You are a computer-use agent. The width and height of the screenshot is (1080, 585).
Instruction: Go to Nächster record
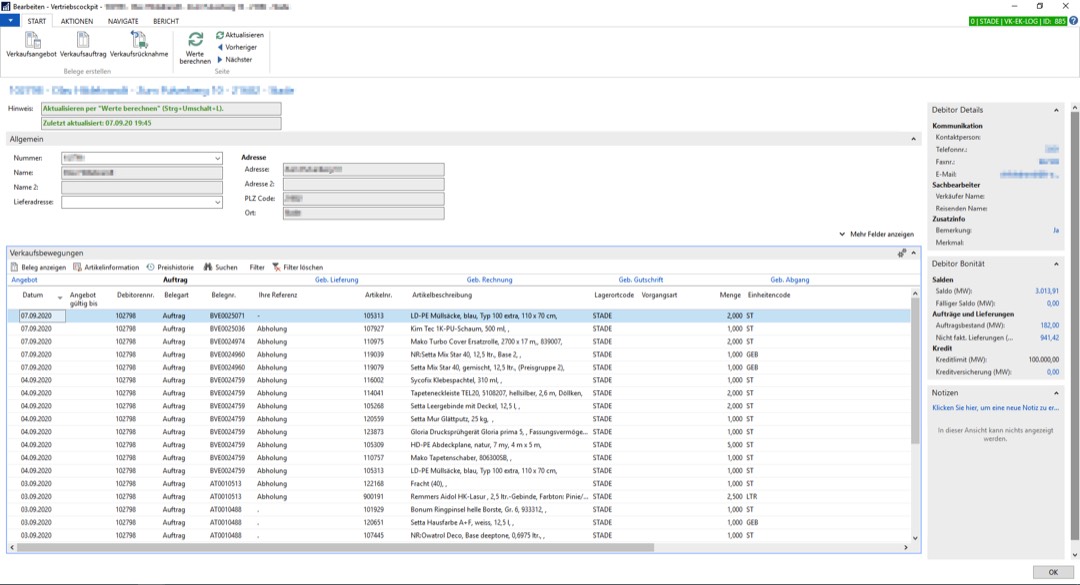point(234,59)
